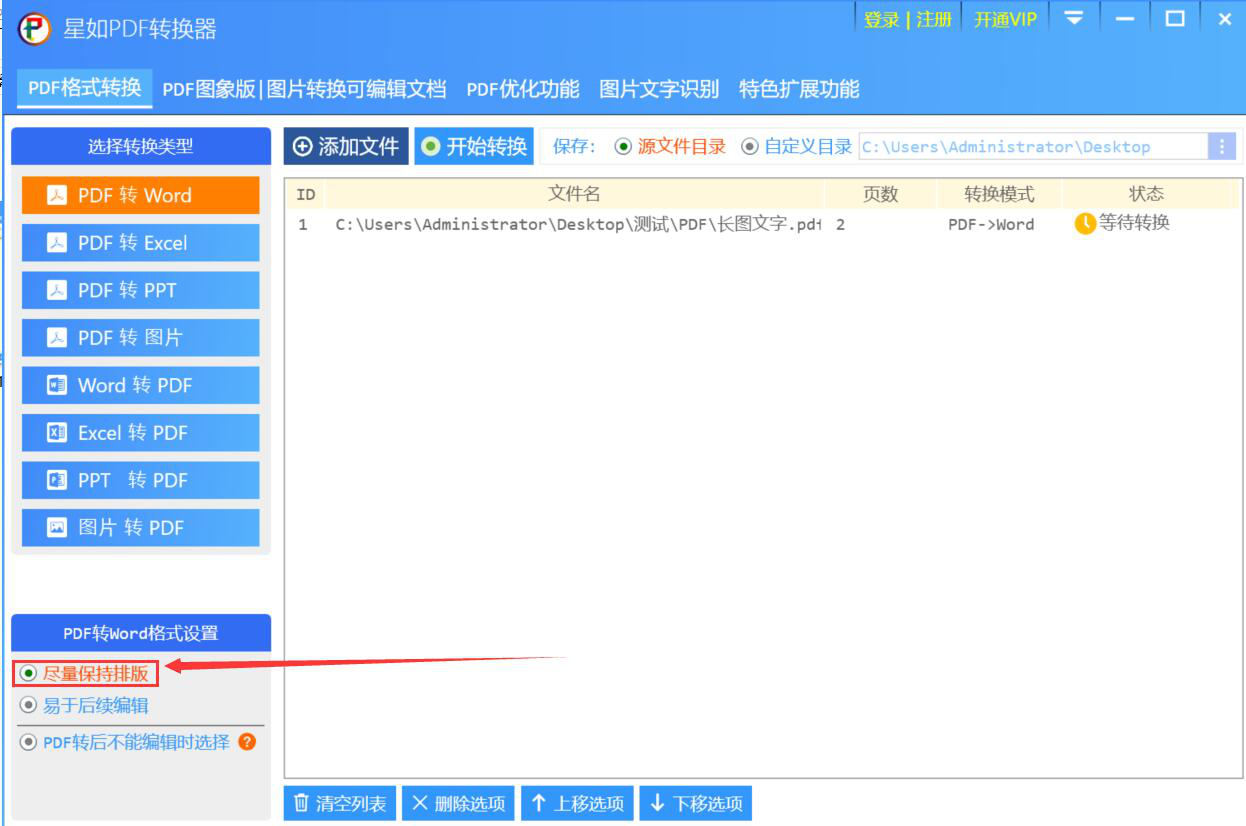Viewport: 1246px width, 826px height.
Task: Choose PPT 转 PDF conversion type
Action: pyautogui.click(x=140, y=480)
